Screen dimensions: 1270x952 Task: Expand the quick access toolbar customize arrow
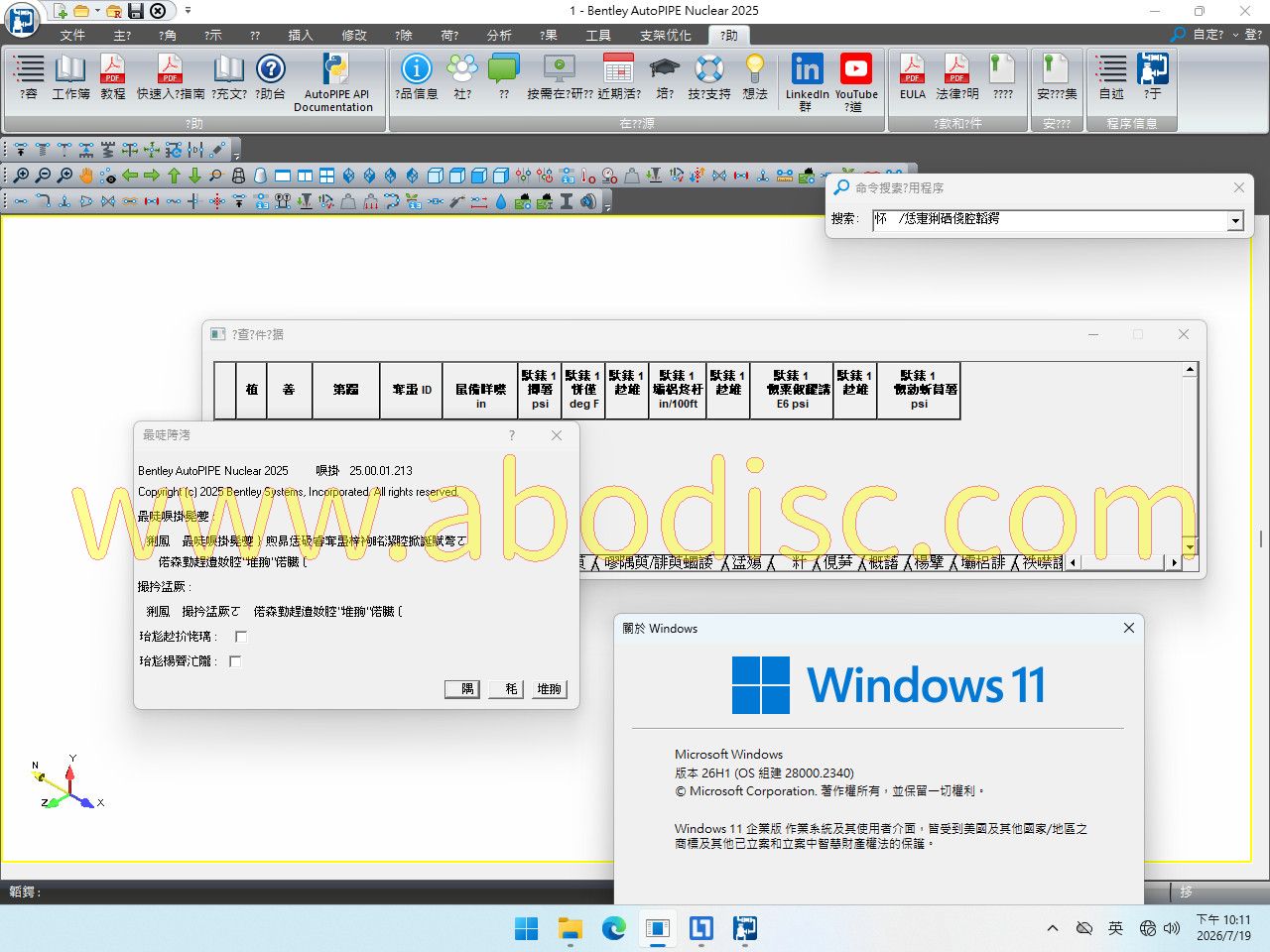pyautogui.click(x=188, y=11)
